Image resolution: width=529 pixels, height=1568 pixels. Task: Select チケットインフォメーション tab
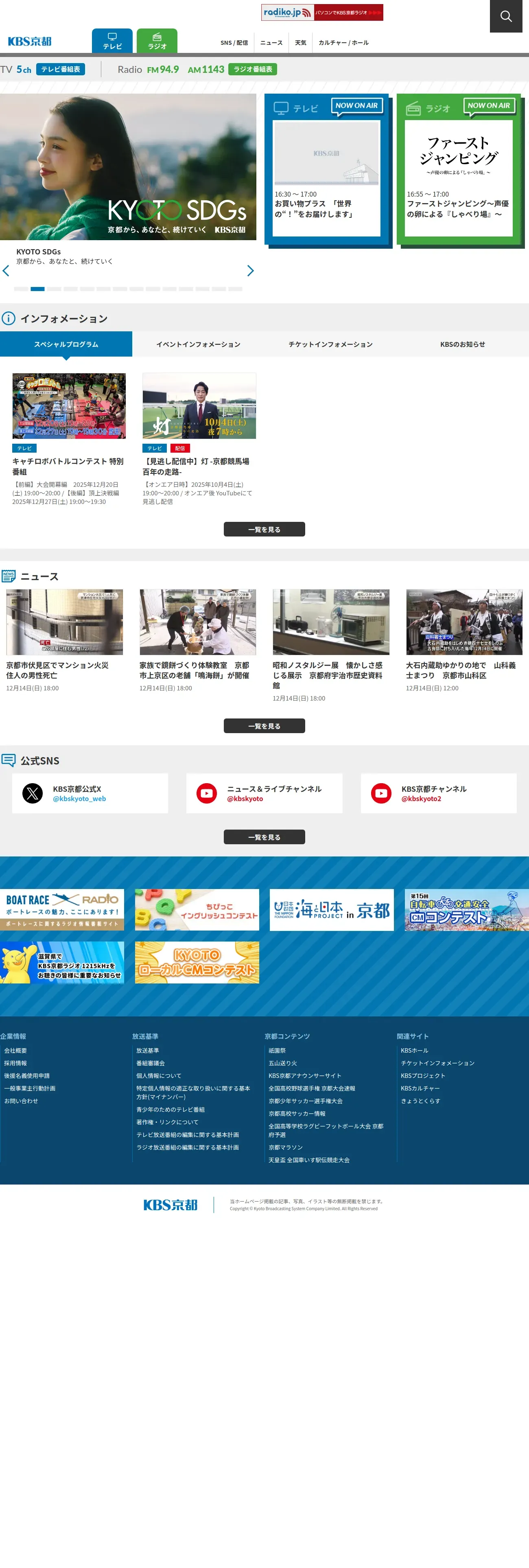(x=330, y=344)
